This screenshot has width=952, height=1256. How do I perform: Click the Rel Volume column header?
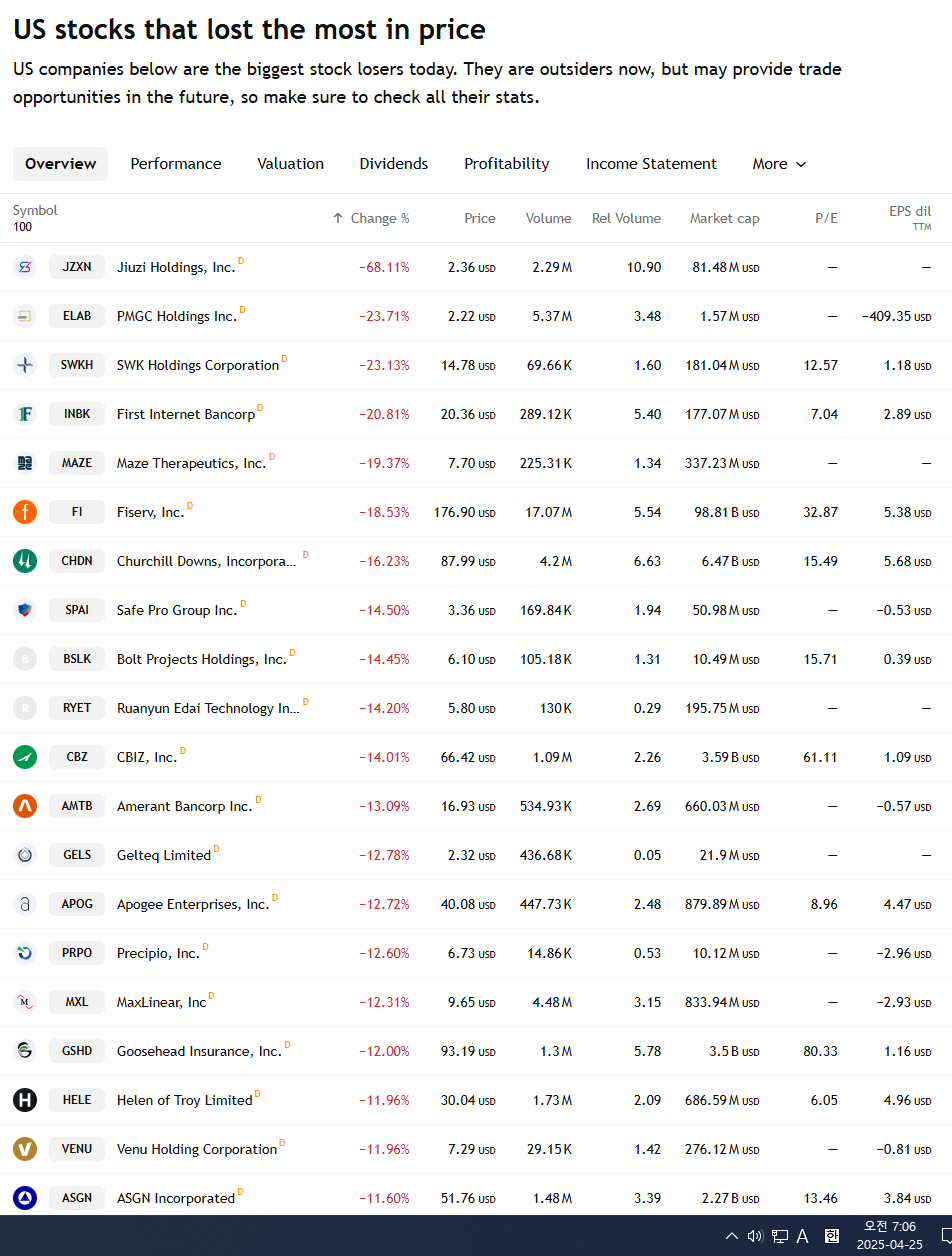(626, 218)
